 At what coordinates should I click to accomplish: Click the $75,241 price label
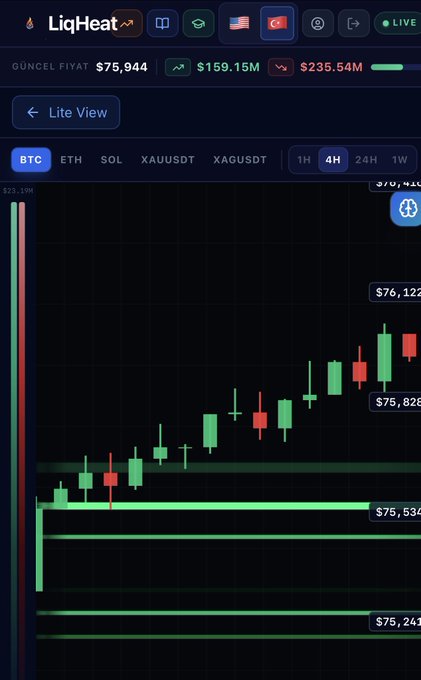[x=396, y=622]
